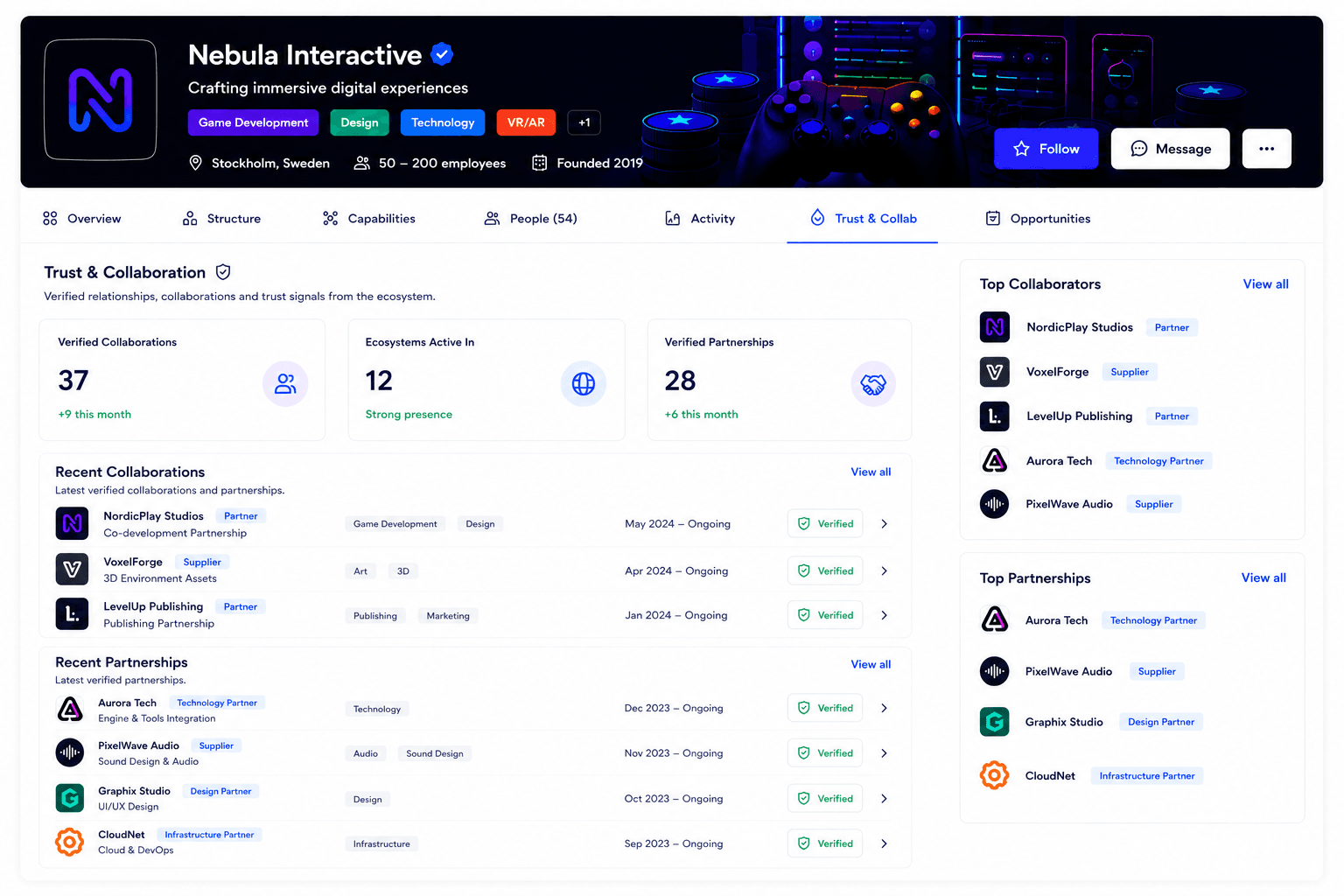Image resolution: width=1344 pixels, height=896 pixels.
Task: Click VoxelForge logo in Top Collaborators
Action: pos(995,372)
